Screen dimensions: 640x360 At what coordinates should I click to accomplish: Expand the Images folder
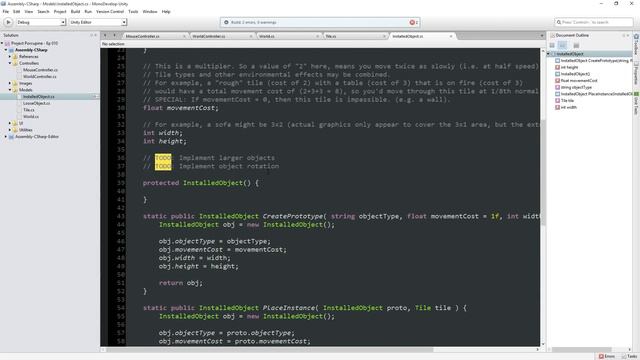pos(10,83)
